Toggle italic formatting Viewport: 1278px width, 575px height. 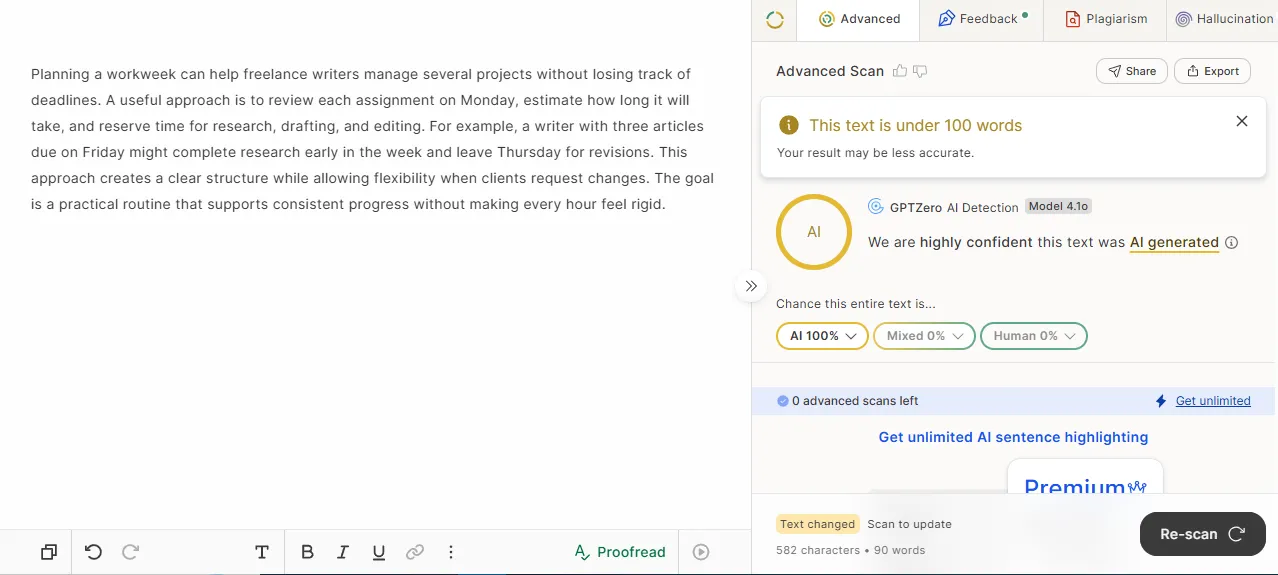pyautogui.click(x=343, y=552)
